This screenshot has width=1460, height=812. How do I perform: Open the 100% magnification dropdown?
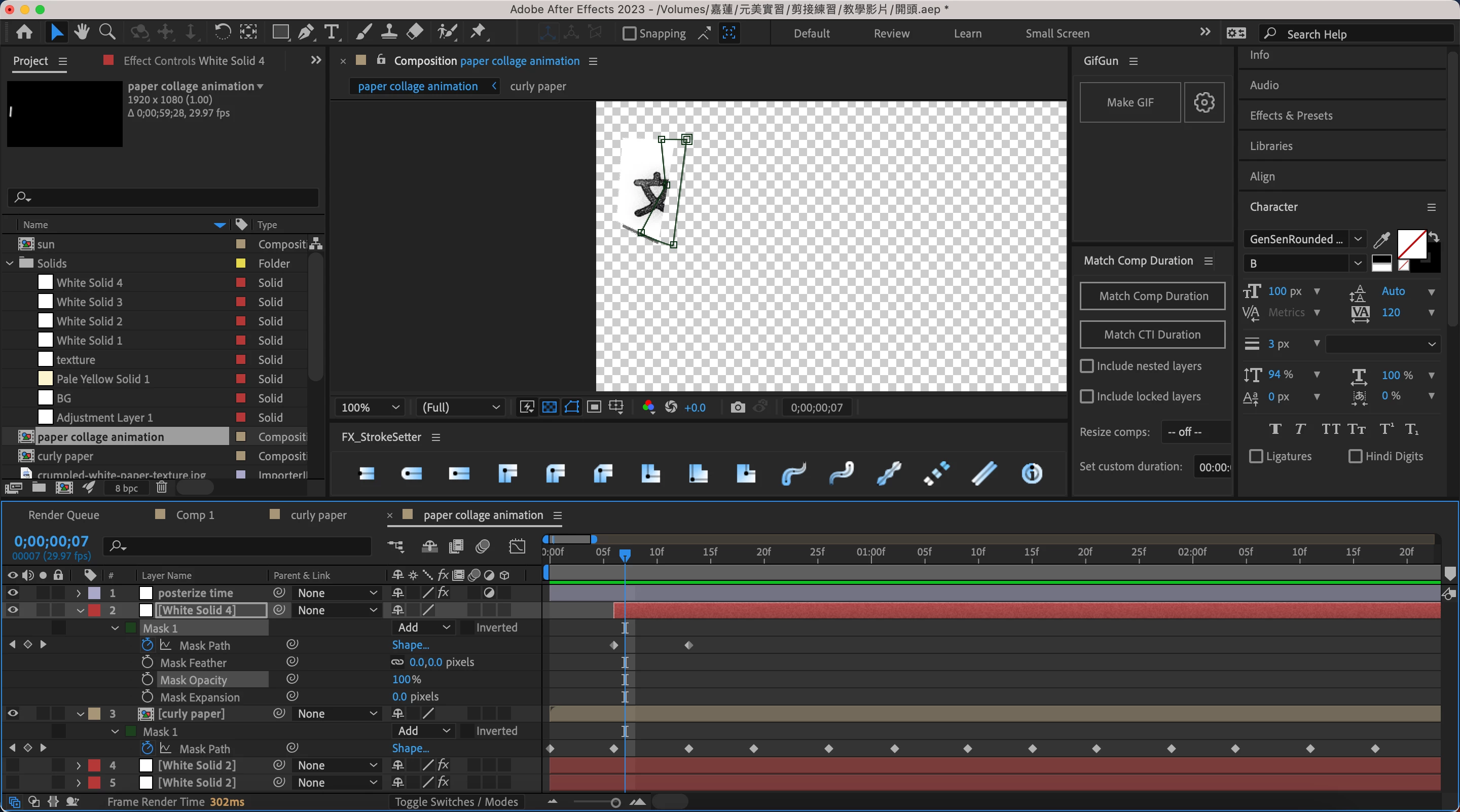(370, 408)
